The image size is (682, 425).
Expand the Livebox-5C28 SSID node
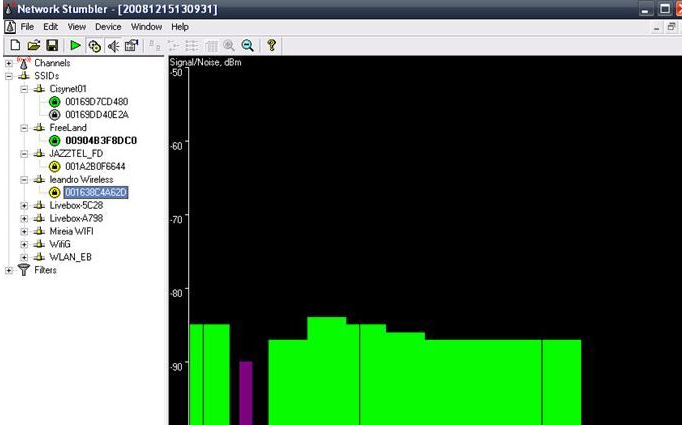pos(25,205)
